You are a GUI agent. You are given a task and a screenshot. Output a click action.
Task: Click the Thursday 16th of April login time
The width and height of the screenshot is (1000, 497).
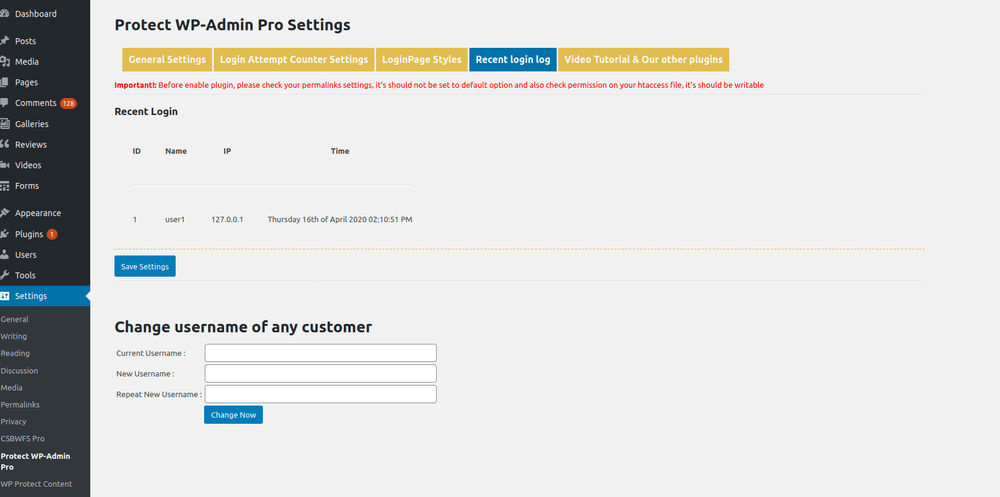[340, 219]
